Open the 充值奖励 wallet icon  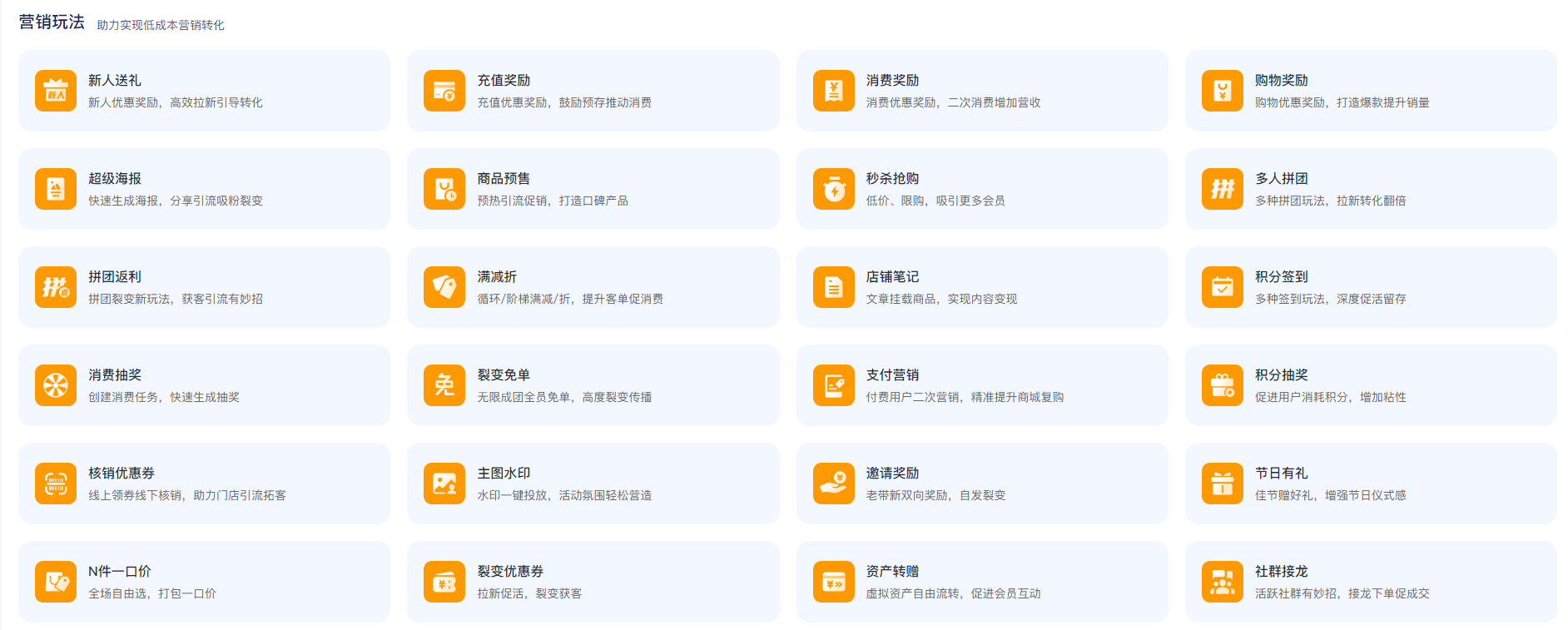point(444,91)
